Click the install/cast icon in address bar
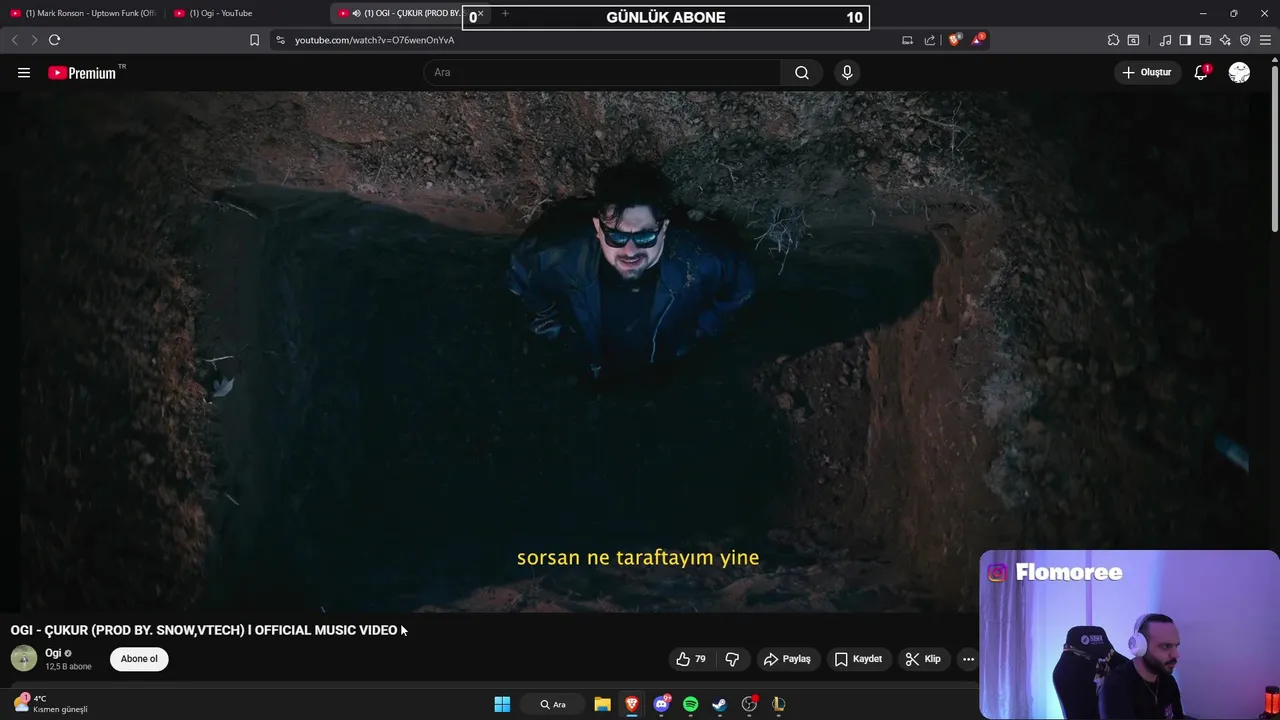 (907, 40)
